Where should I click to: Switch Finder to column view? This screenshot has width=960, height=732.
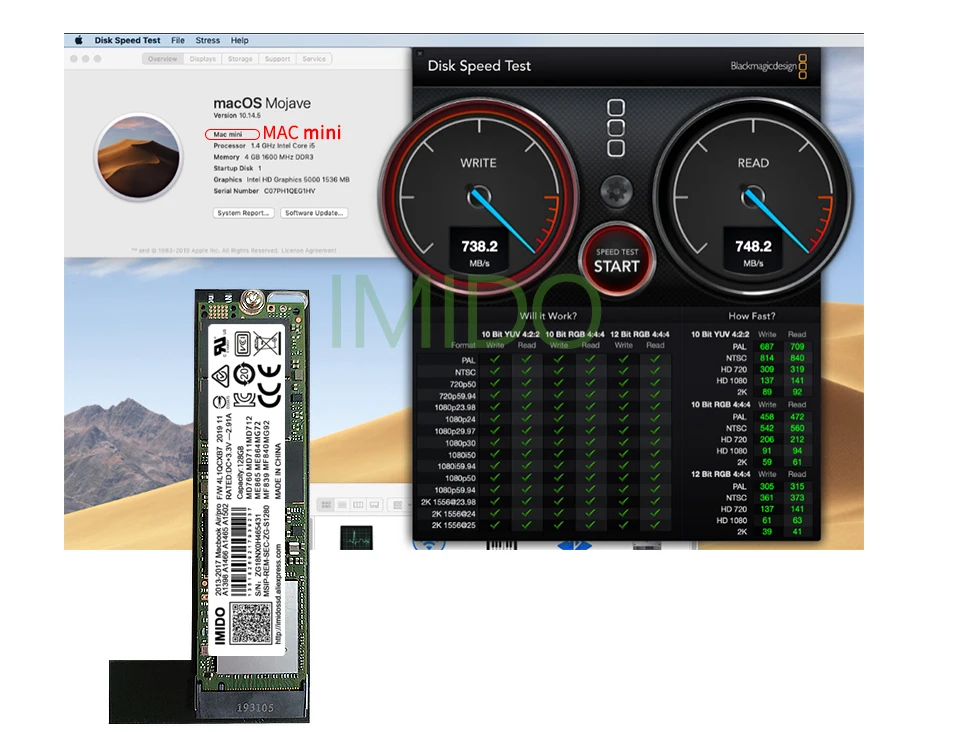tap(357, 505)
